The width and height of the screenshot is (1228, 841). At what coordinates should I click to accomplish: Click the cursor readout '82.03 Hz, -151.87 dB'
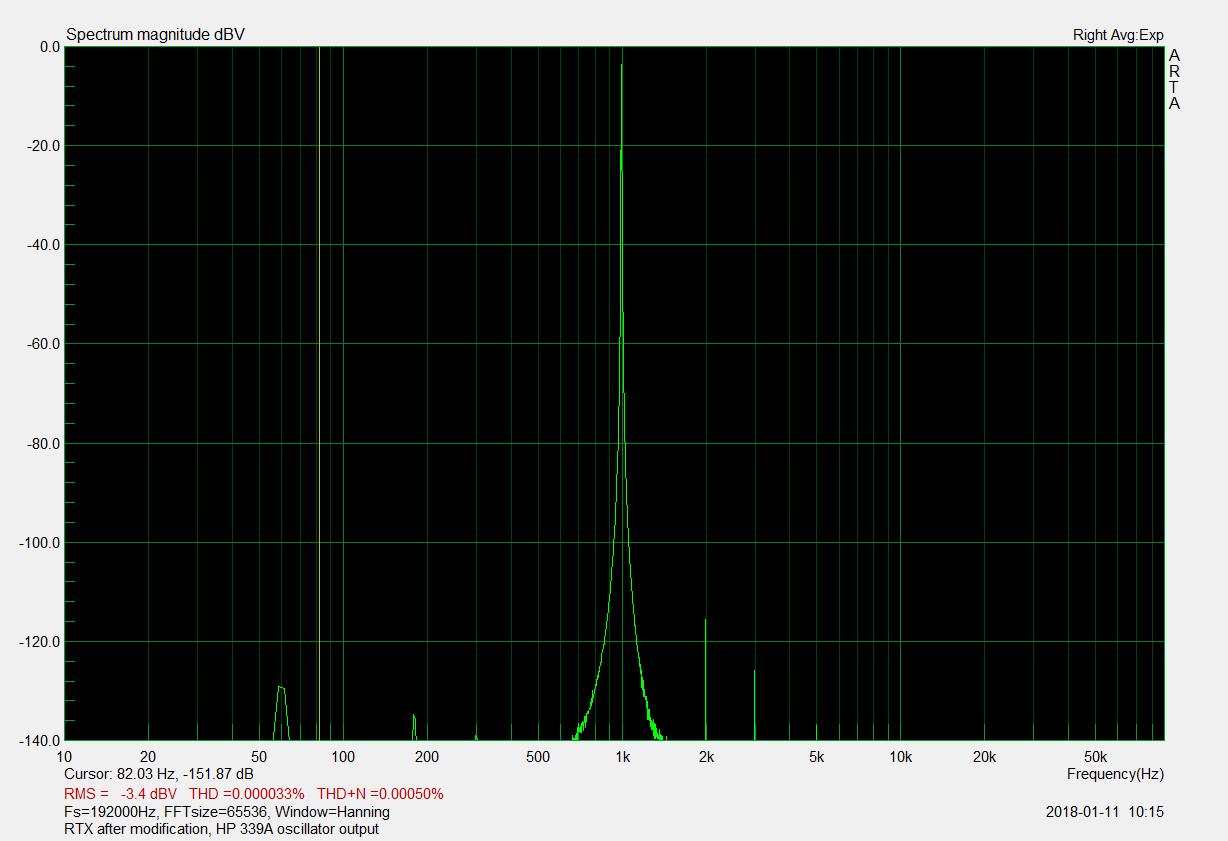(x=185, y=774)
